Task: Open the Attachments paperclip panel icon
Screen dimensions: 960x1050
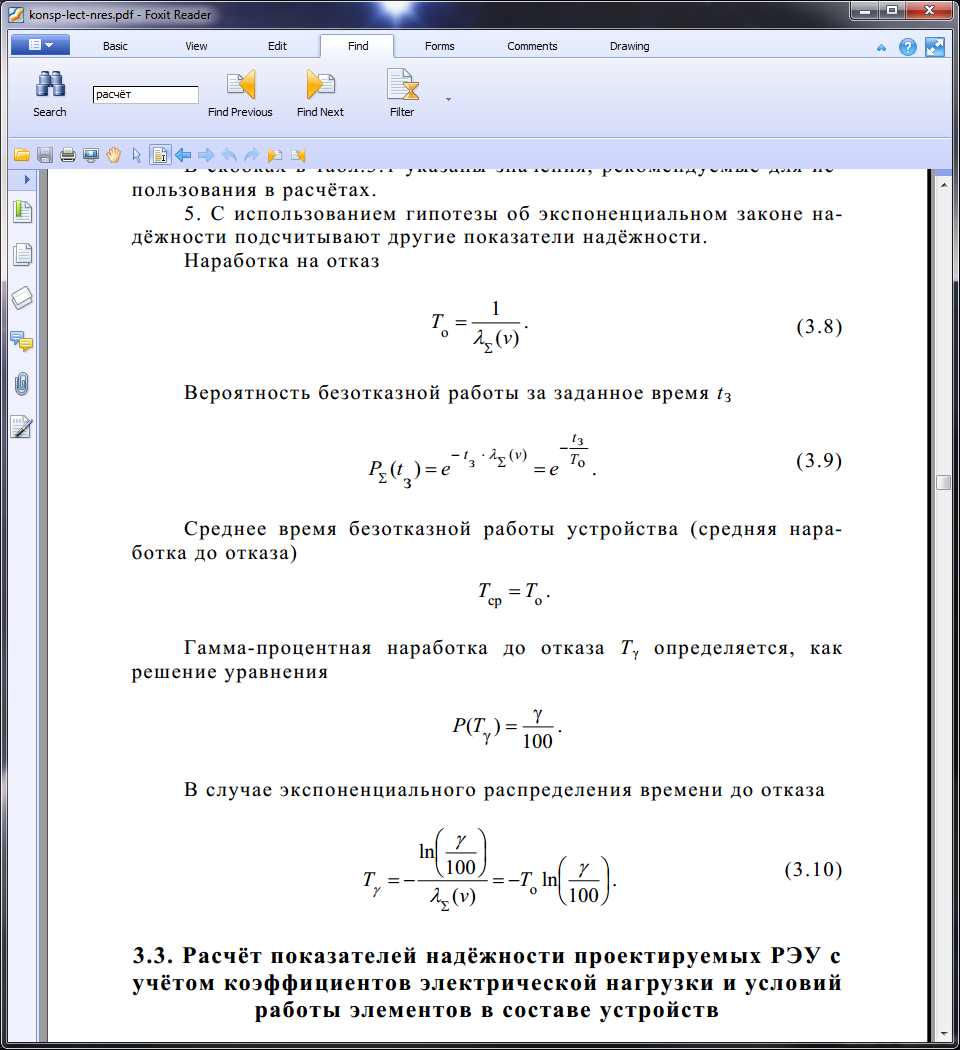Action: point(22,384)
